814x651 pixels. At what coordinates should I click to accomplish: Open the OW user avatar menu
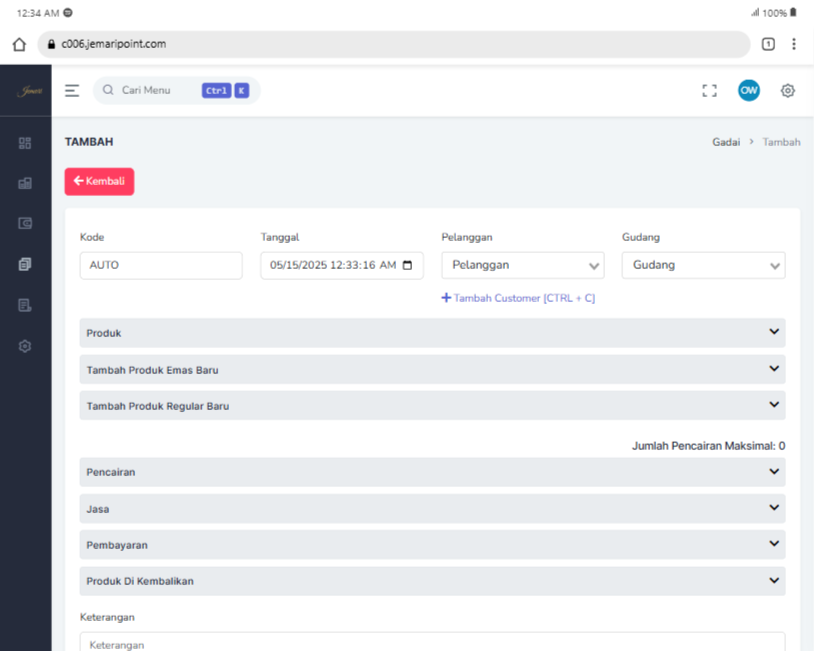(748, 91)
